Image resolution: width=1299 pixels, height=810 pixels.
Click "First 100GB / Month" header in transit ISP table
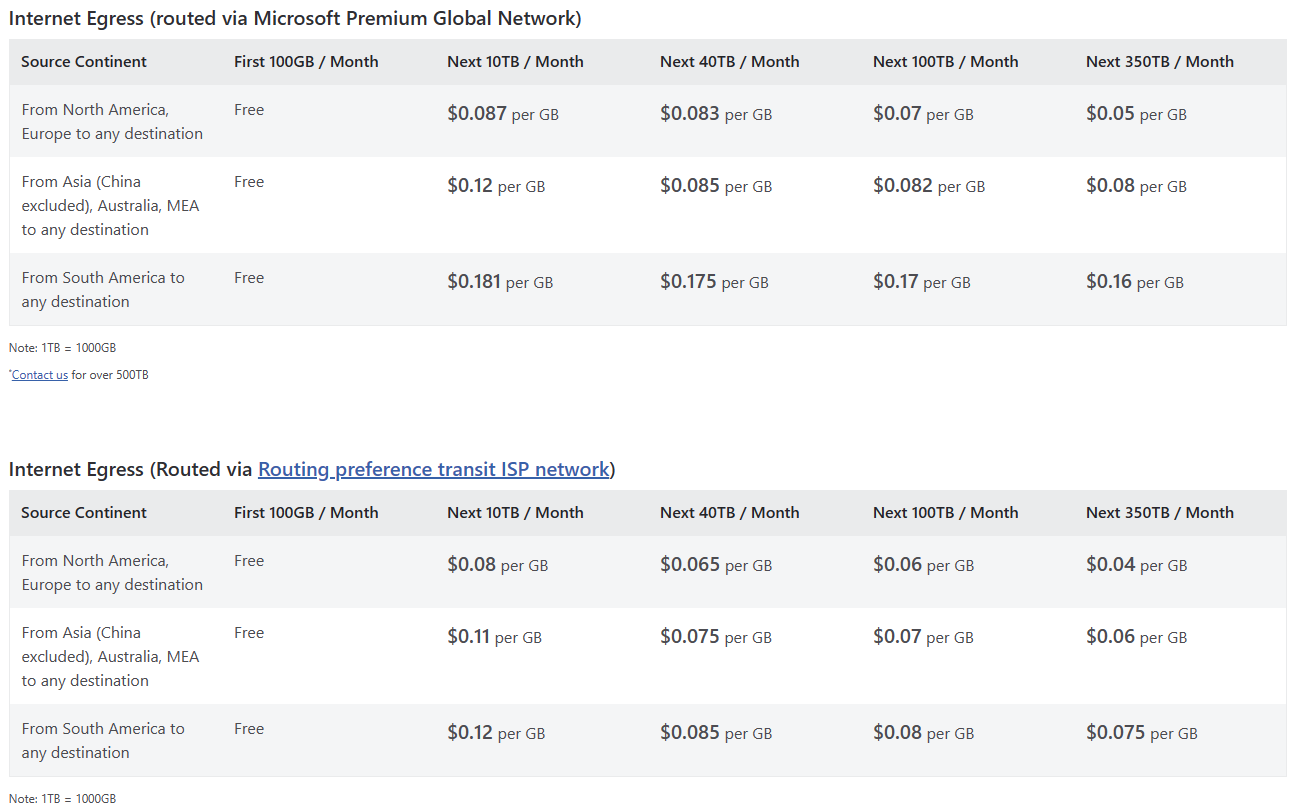click(x=306, y=513)
